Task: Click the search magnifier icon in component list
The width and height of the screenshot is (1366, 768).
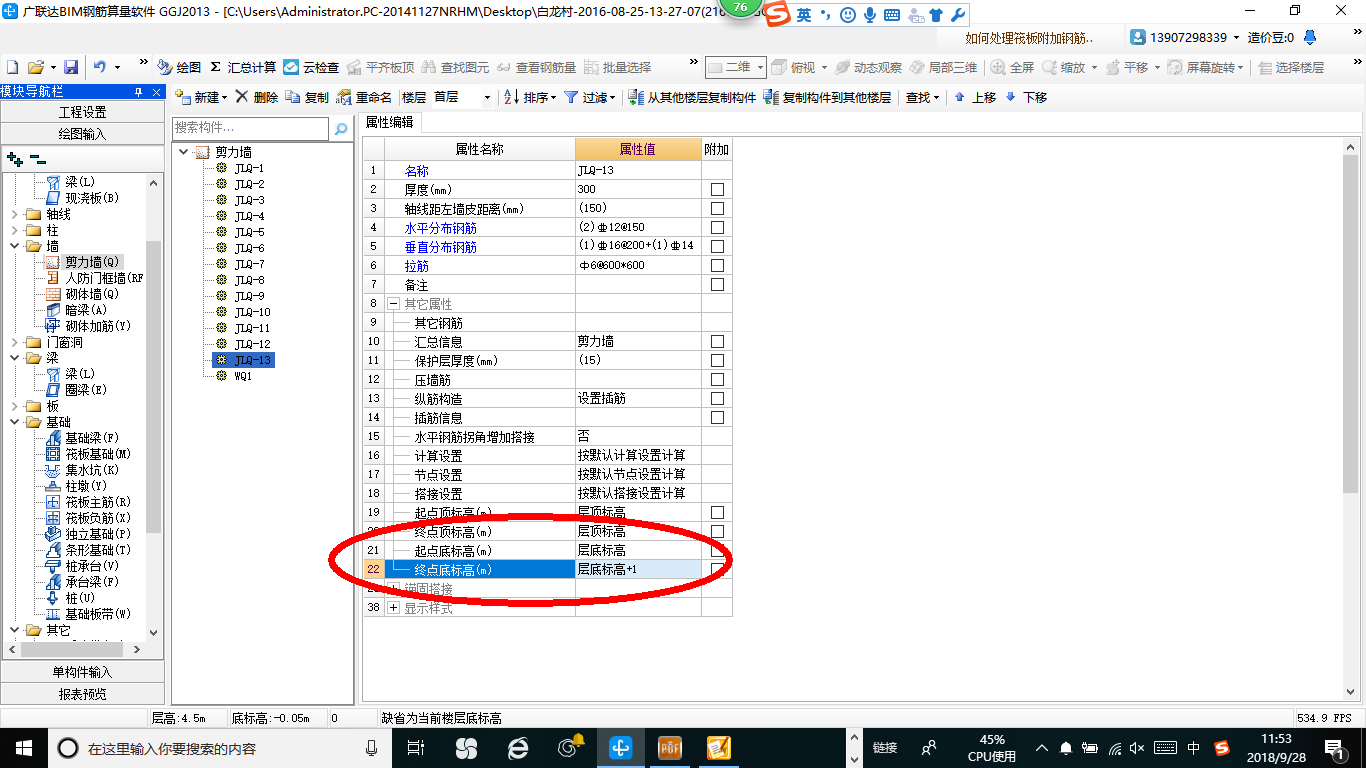Action: [341, 129]
